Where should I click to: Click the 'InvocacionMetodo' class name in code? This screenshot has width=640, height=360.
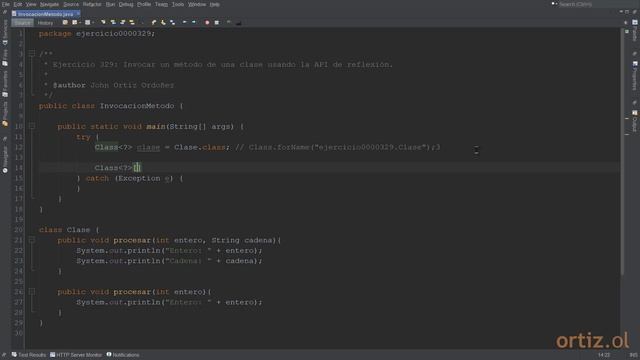137,106
